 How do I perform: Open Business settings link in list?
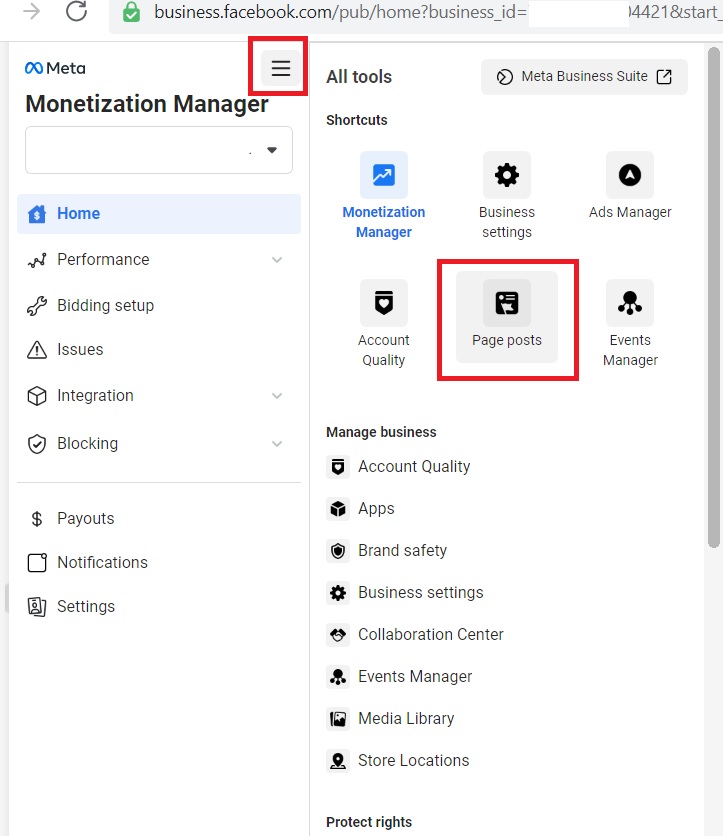tap(421, 593)
